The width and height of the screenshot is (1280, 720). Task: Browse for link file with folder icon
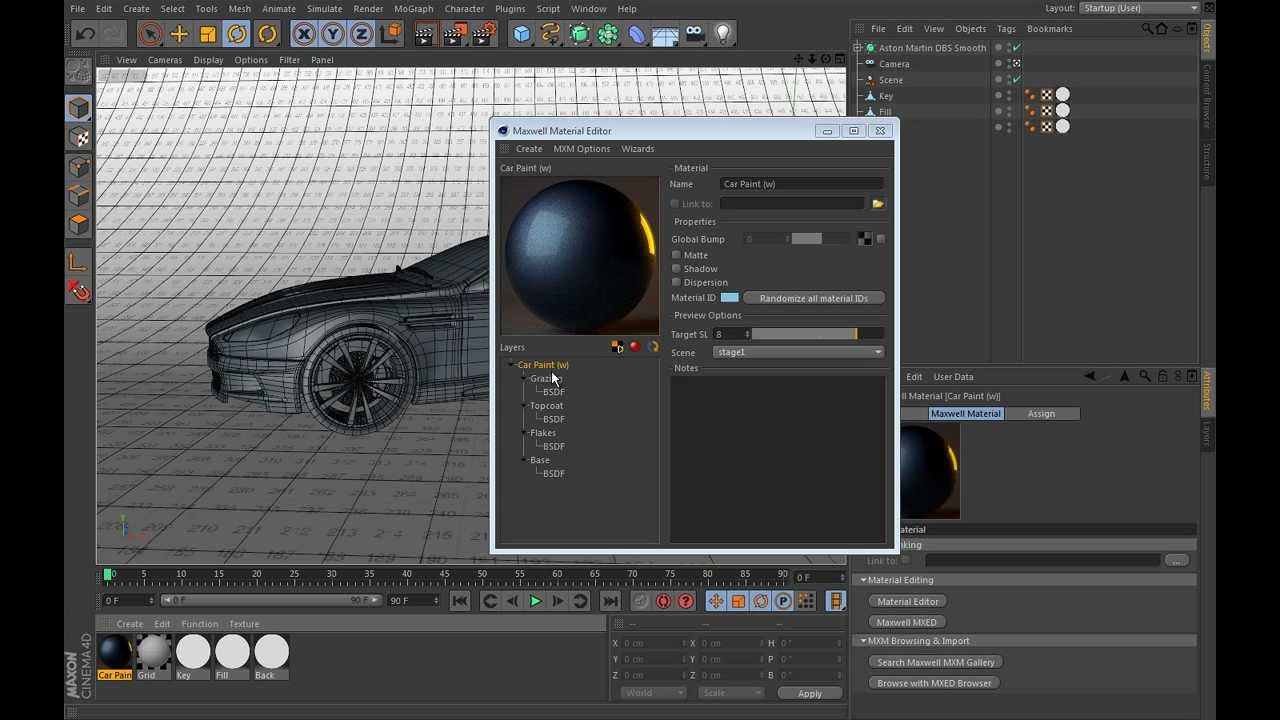(878, 204)
